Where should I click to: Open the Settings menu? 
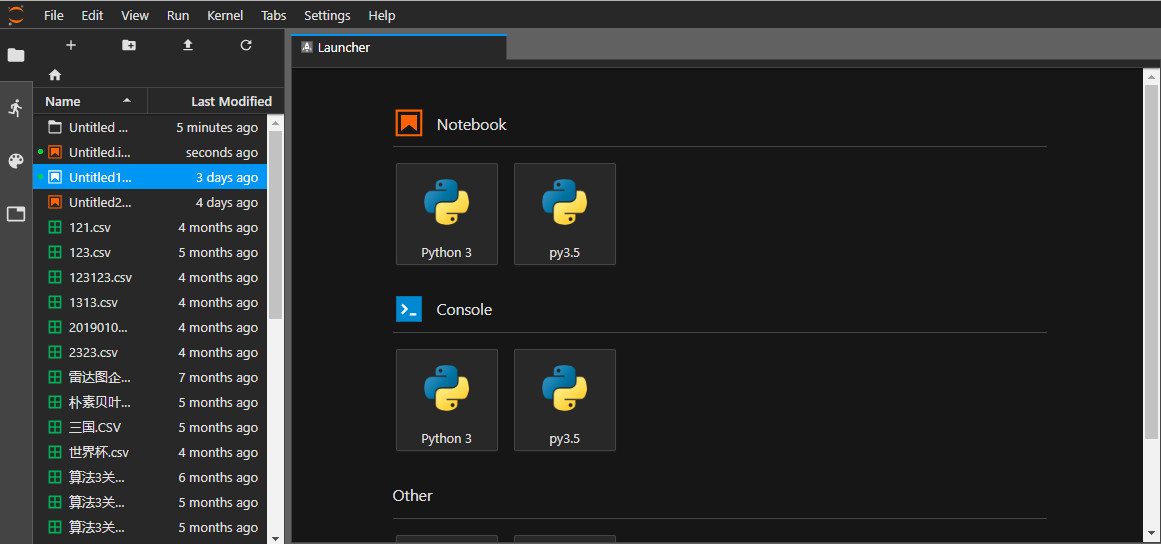point(327,15)
